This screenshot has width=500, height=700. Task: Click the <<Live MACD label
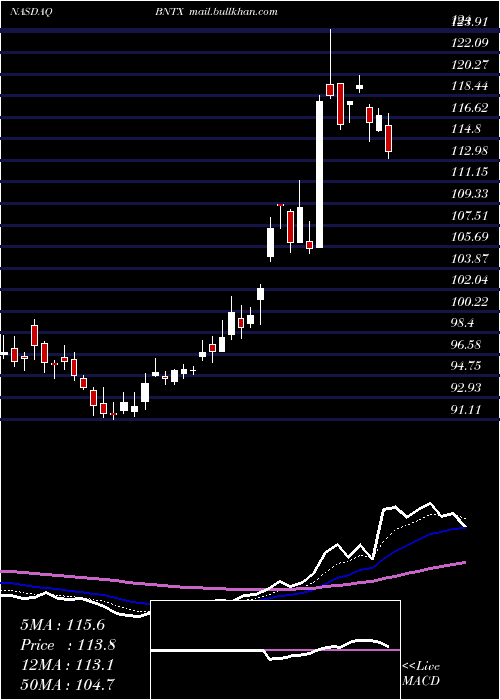pyautogui.click(x=421, y=673)
